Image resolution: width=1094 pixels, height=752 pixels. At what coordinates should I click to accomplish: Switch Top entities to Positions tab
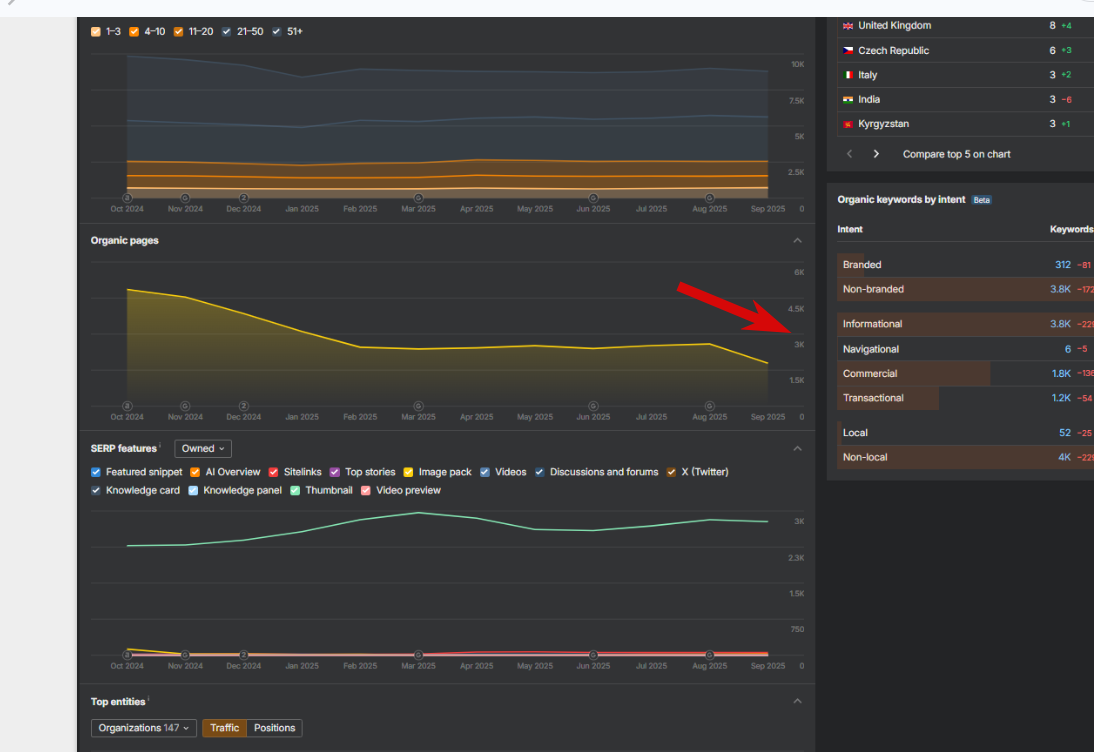(274, 728)
